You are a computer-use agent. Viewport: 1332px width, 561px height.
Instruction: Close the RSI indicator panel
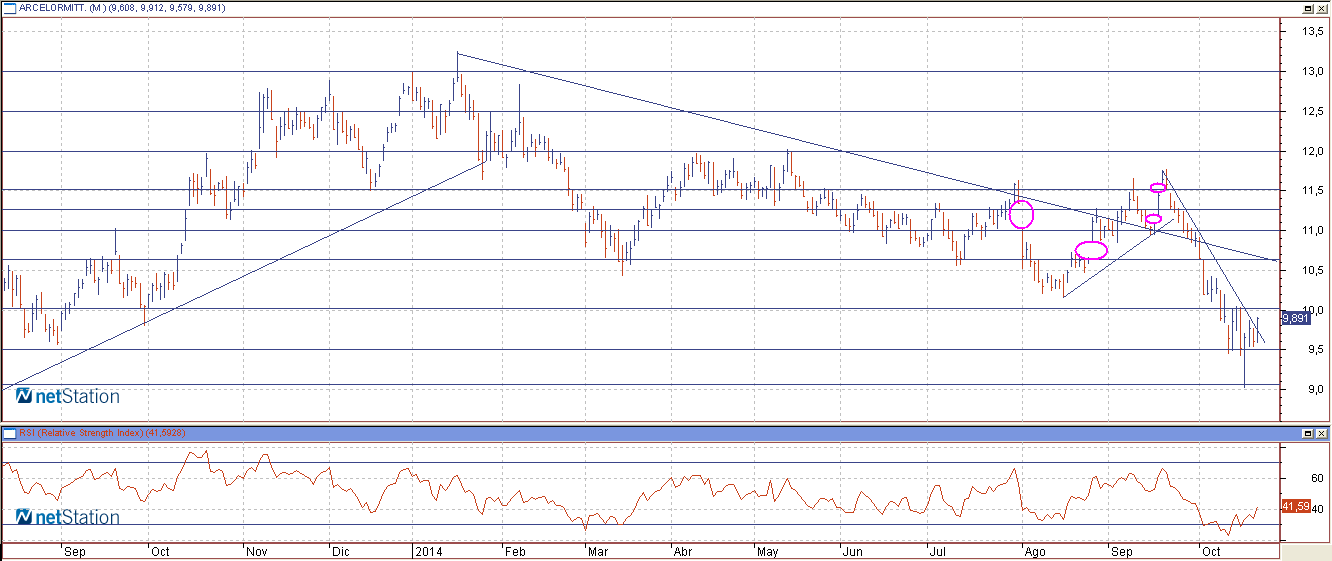click(1321, 433)
